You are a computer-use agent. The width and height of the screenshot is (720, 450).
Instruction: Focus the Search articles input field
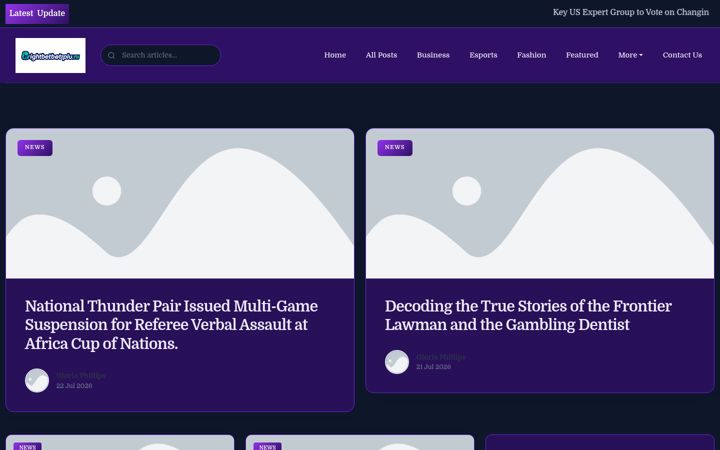[x=160, y=55]
